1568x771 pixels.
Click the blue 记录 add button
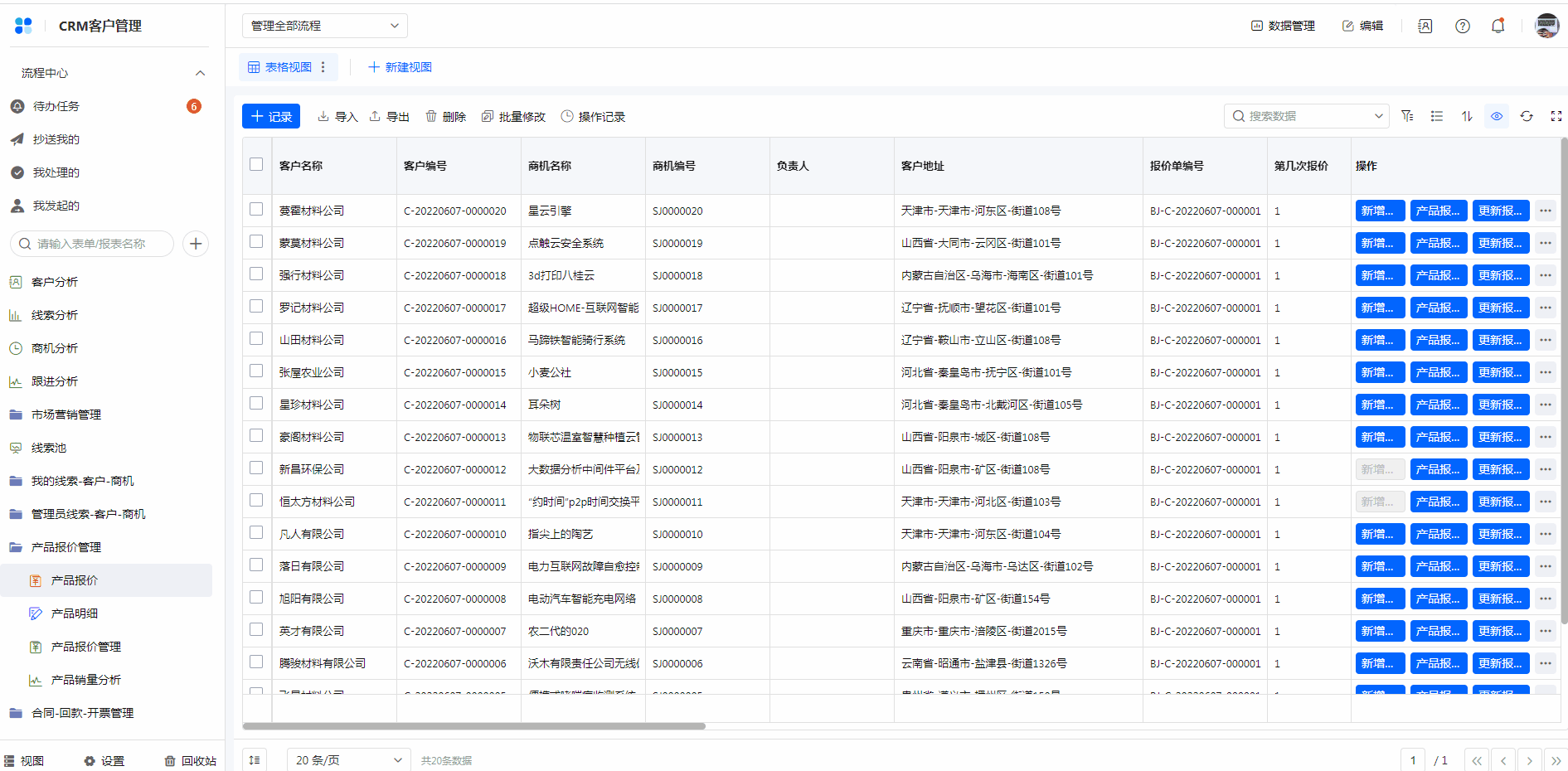coord(271,116)
